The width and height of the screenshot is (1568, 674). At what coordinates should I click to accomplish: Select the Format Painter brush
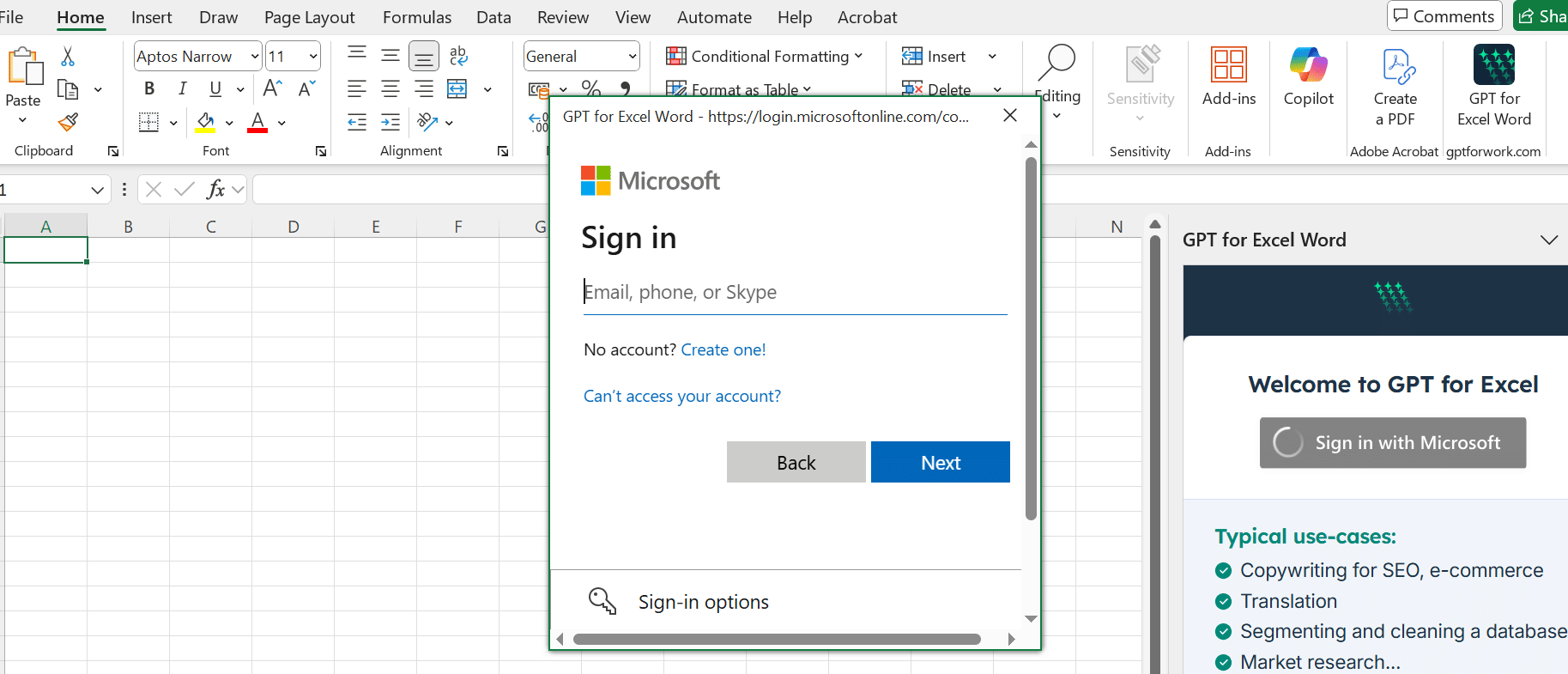tap(68, 123)
